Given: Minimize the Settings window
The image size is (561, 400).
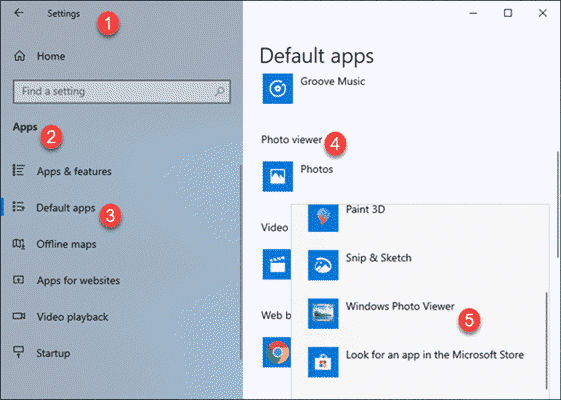Looking at the screenshot, I should 473,13.
